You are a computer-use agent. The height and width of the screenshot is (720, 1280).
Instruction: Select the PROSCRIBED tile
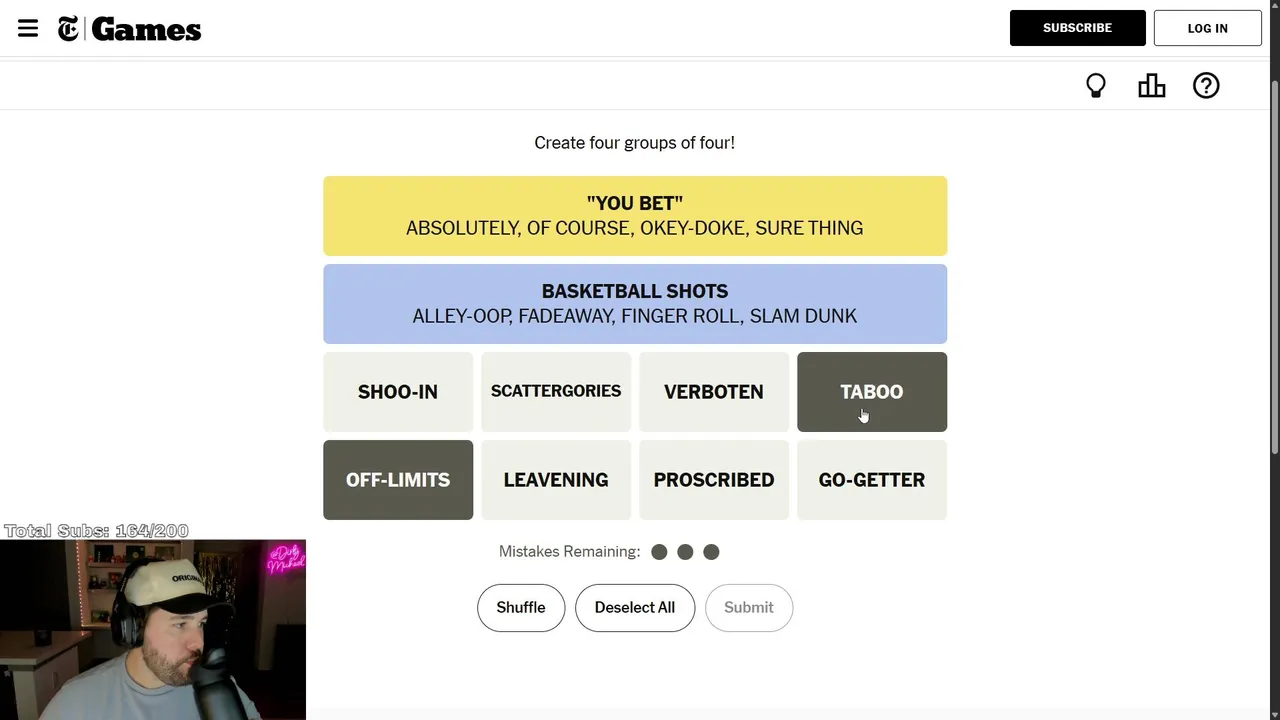714,480
